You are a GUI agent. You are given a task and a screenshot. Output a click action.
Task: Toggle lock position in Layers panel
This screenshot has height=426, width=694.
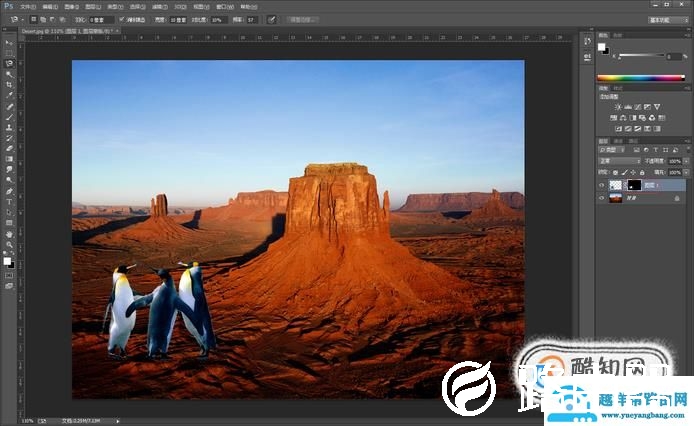(633, 172)
